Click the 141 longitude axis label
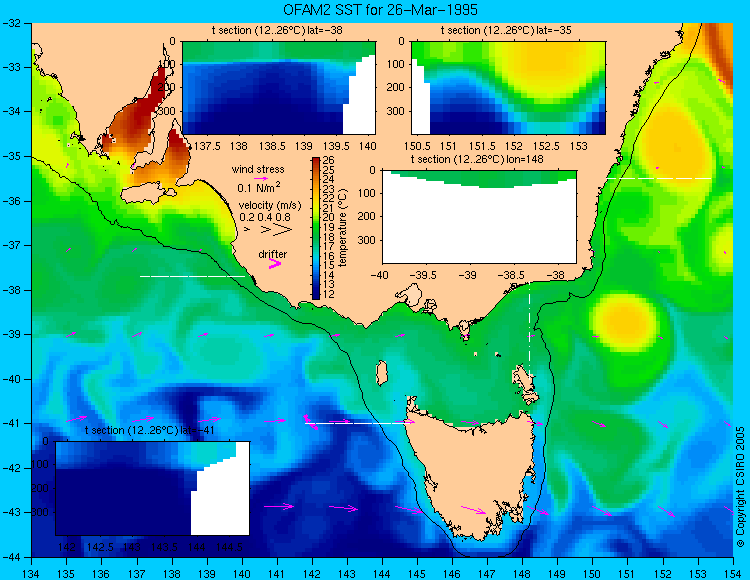The height and width of the screenshot is (580, 750). (x=277, y=574)
